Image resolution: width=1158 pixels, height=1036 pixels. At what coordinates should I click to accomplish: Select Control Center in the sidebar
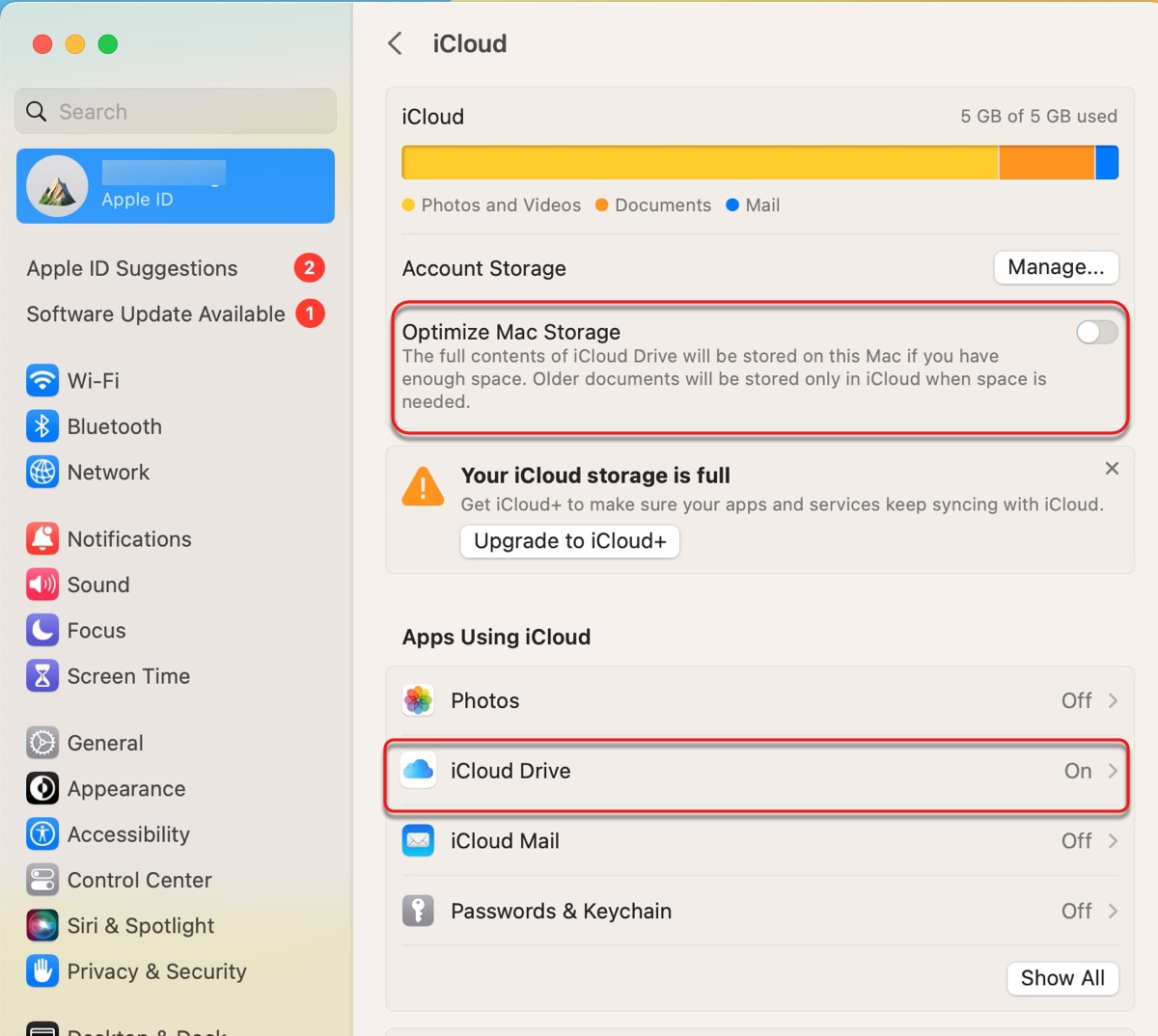176,880
